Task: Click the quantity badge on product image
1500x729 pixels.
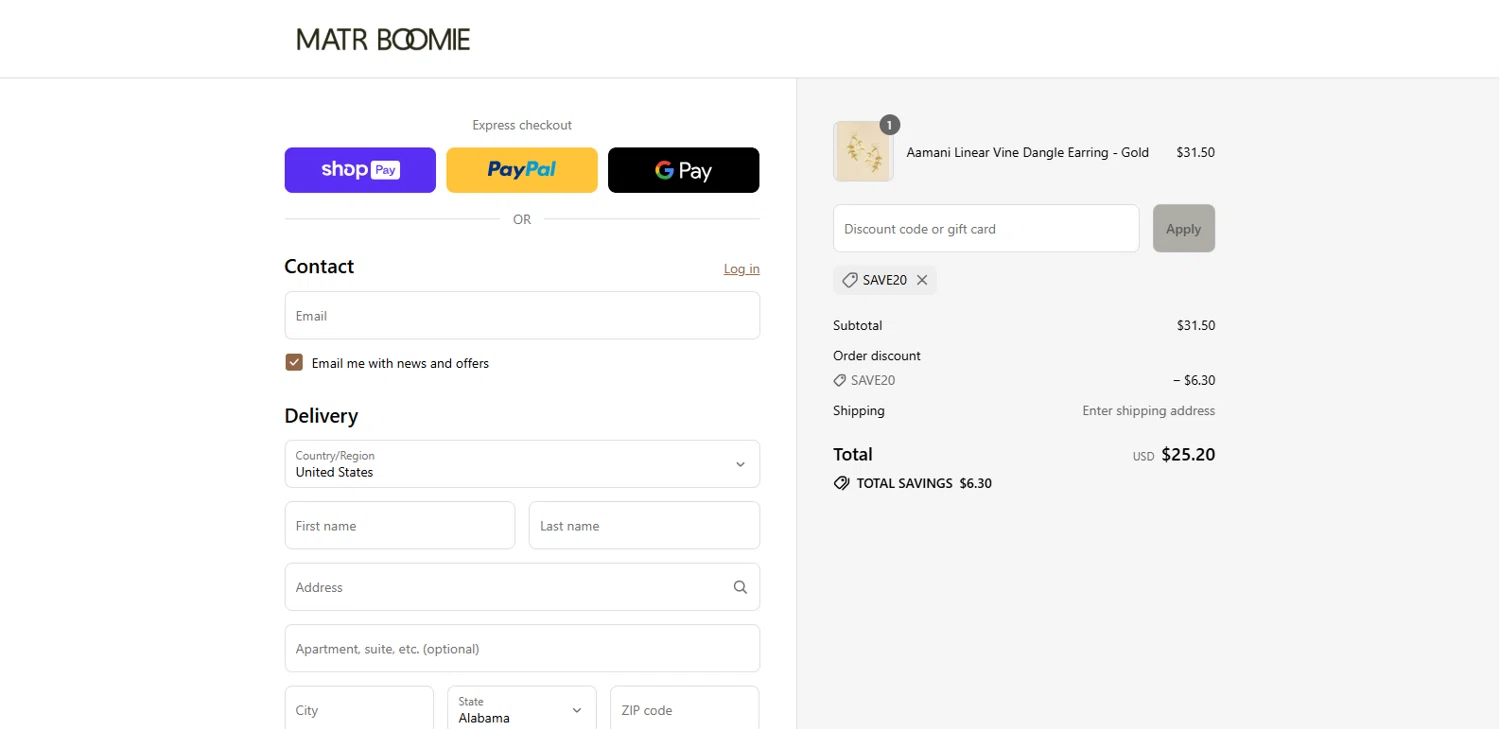Action: point(890,125)
